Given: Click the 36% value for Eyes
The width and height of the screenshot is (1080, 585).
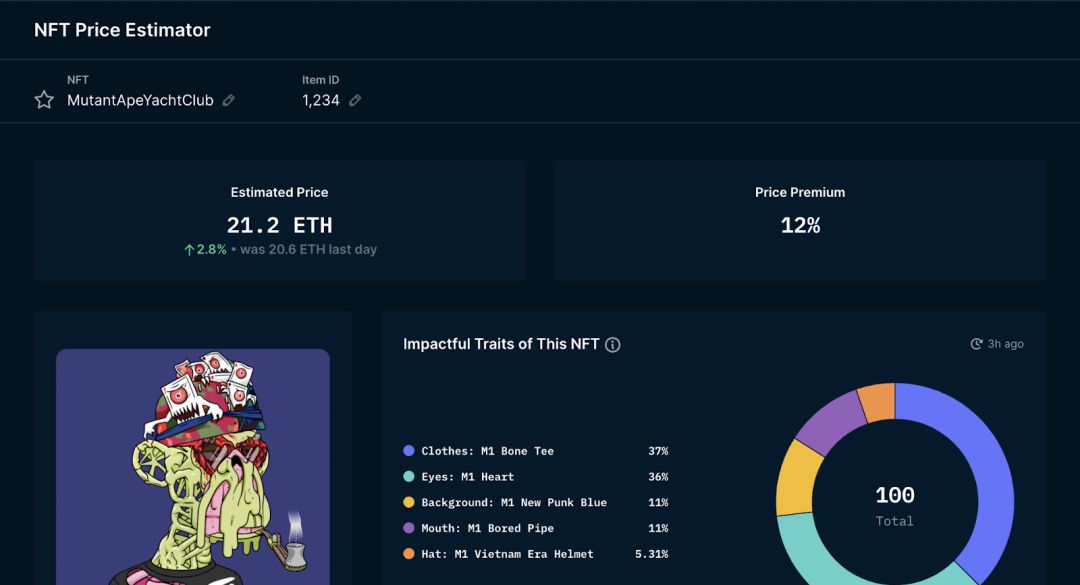Looking at the screenshot, I should 658,476.
